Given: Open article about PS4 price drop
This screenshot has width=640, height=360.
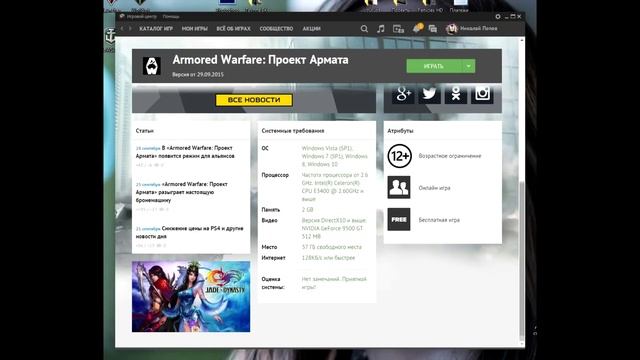Looking at the screenshot, I should click(189, 232).
